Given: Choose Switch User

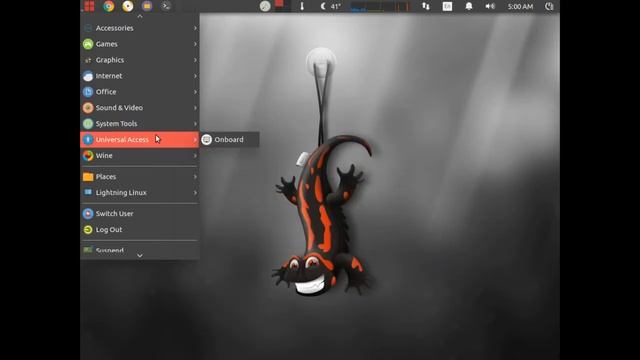Looking at the screenshot, I should pos(140,213).
